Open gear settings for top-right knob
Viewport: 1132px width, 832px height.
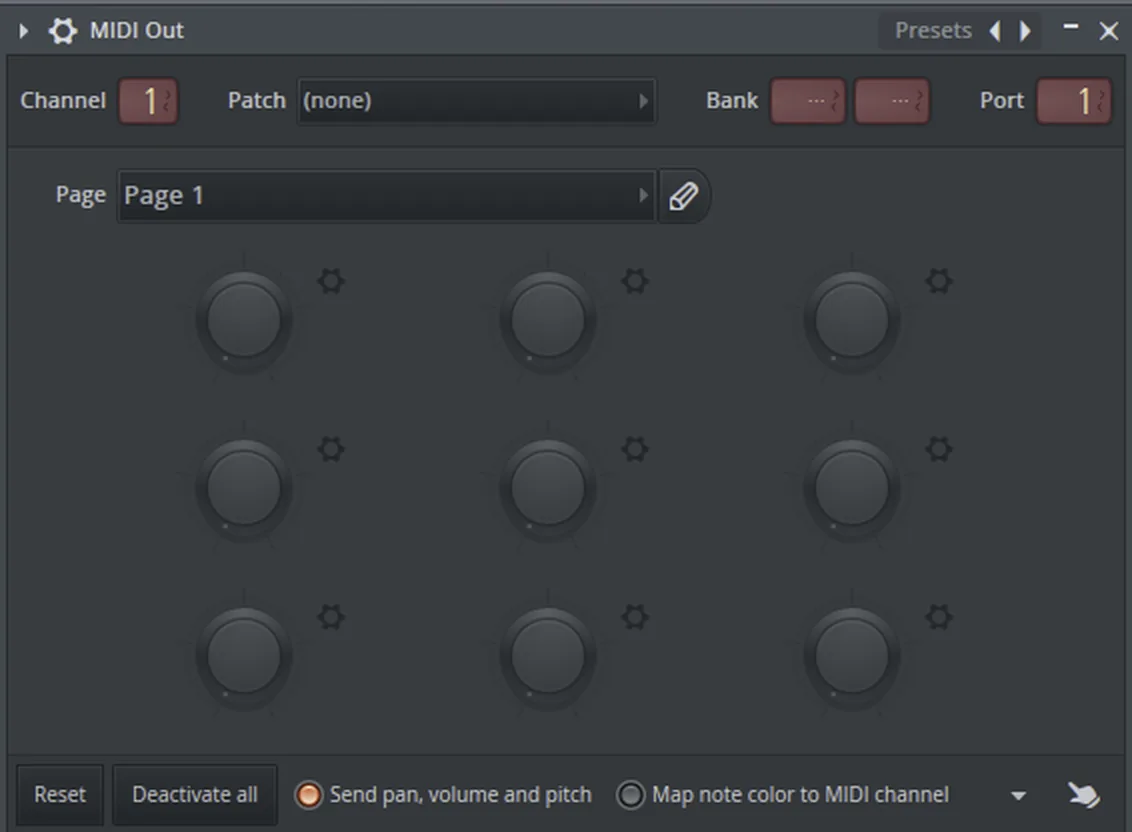[939, 281]
